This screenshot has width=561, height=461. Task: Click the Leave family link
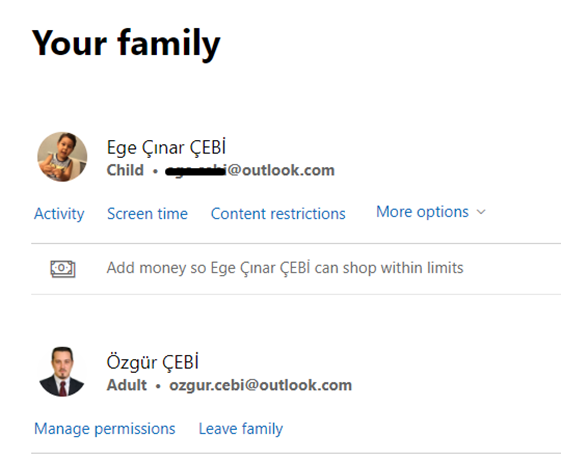pos(241,428)
